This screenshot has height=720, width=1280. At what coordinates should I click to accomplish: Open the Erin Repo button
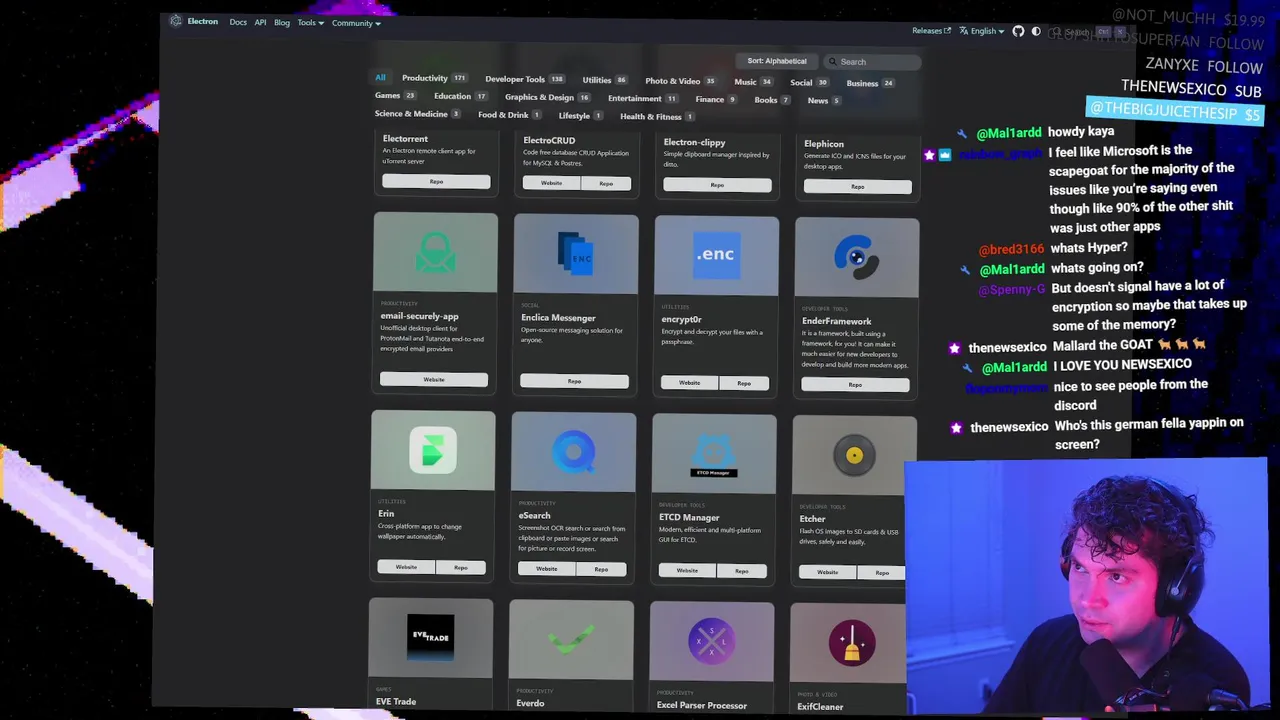coord(461,567)
